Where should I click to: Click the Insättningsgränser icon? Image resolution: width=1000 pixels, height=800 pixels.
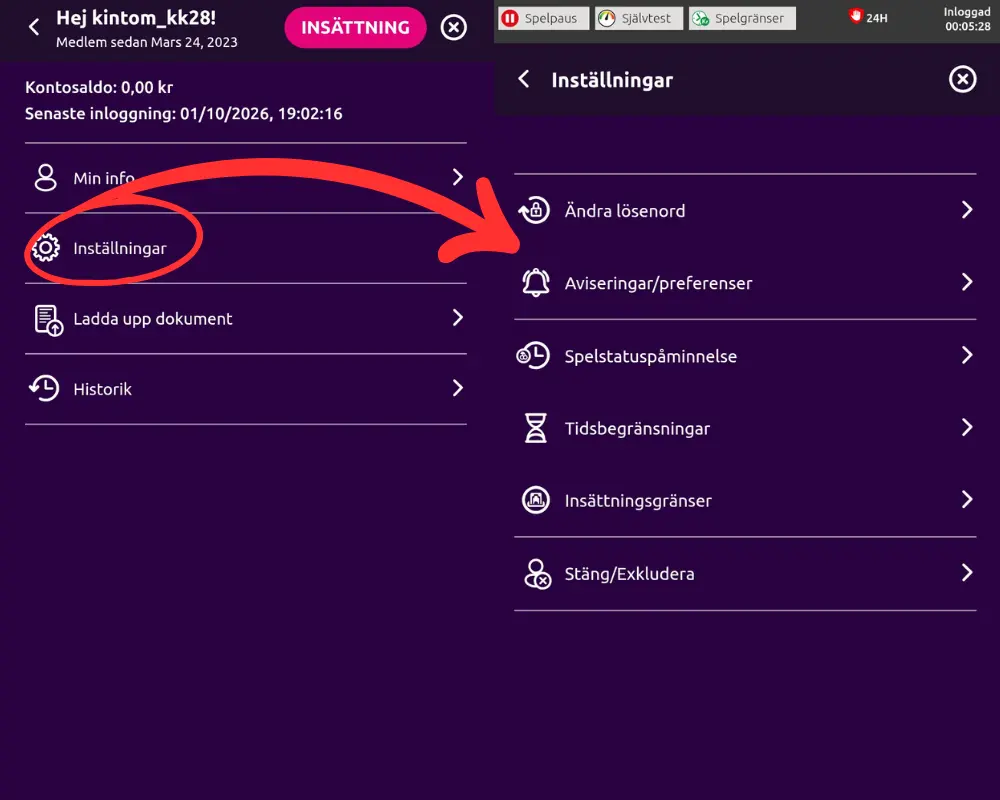[x=536, y=500]
